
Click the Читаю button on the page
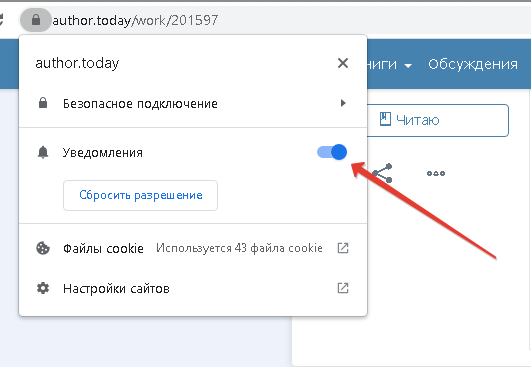438,121
